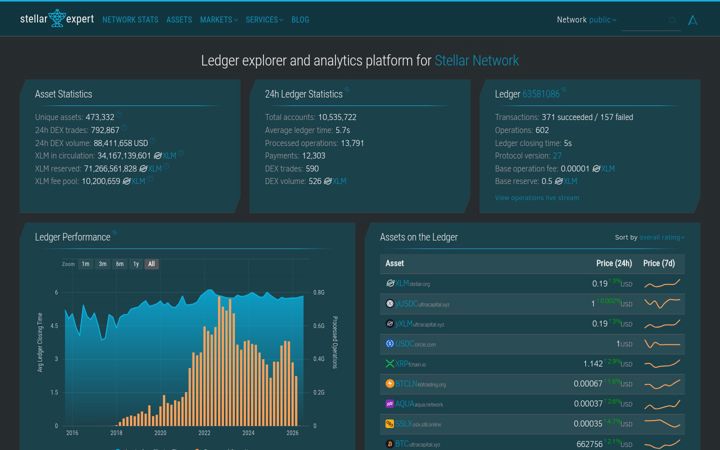Open the yXLM asset link

[420, 324]
